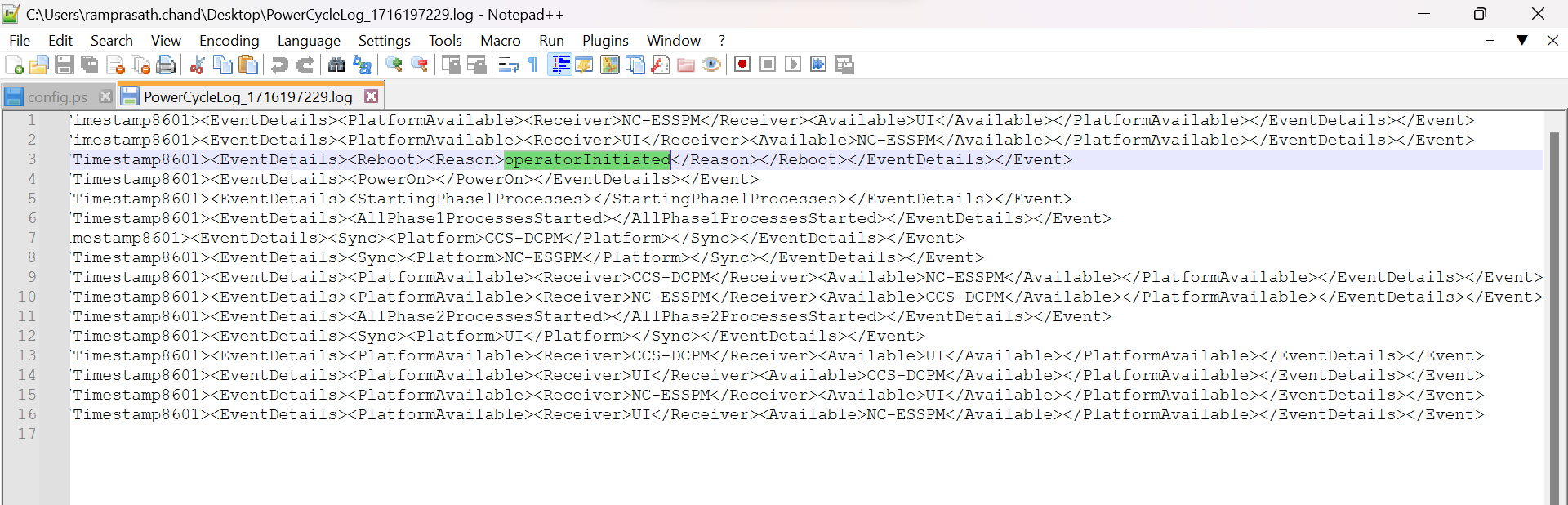Click the Zoom In magnifier icon
This screenshot has height=505, width=1568.
[394, 65]
